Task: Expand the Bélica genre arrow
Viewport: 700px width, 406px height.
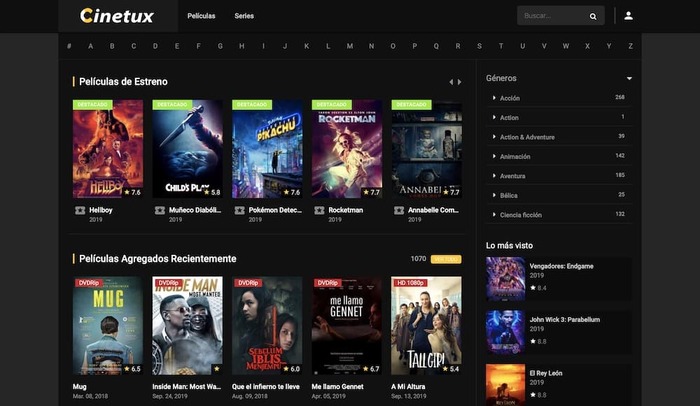Action: 494,195
